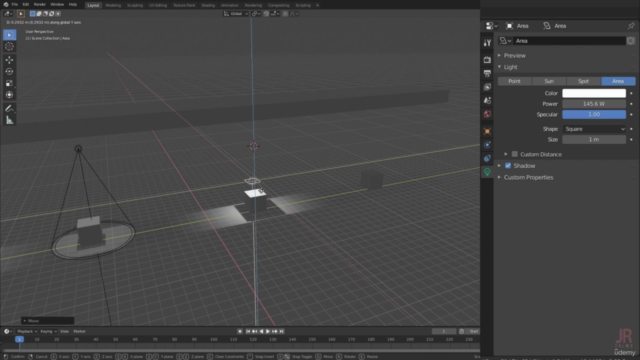The width and height of the screenshot is (640, 360).
Task: Switch light type to Sun
Action: point(549,81)
